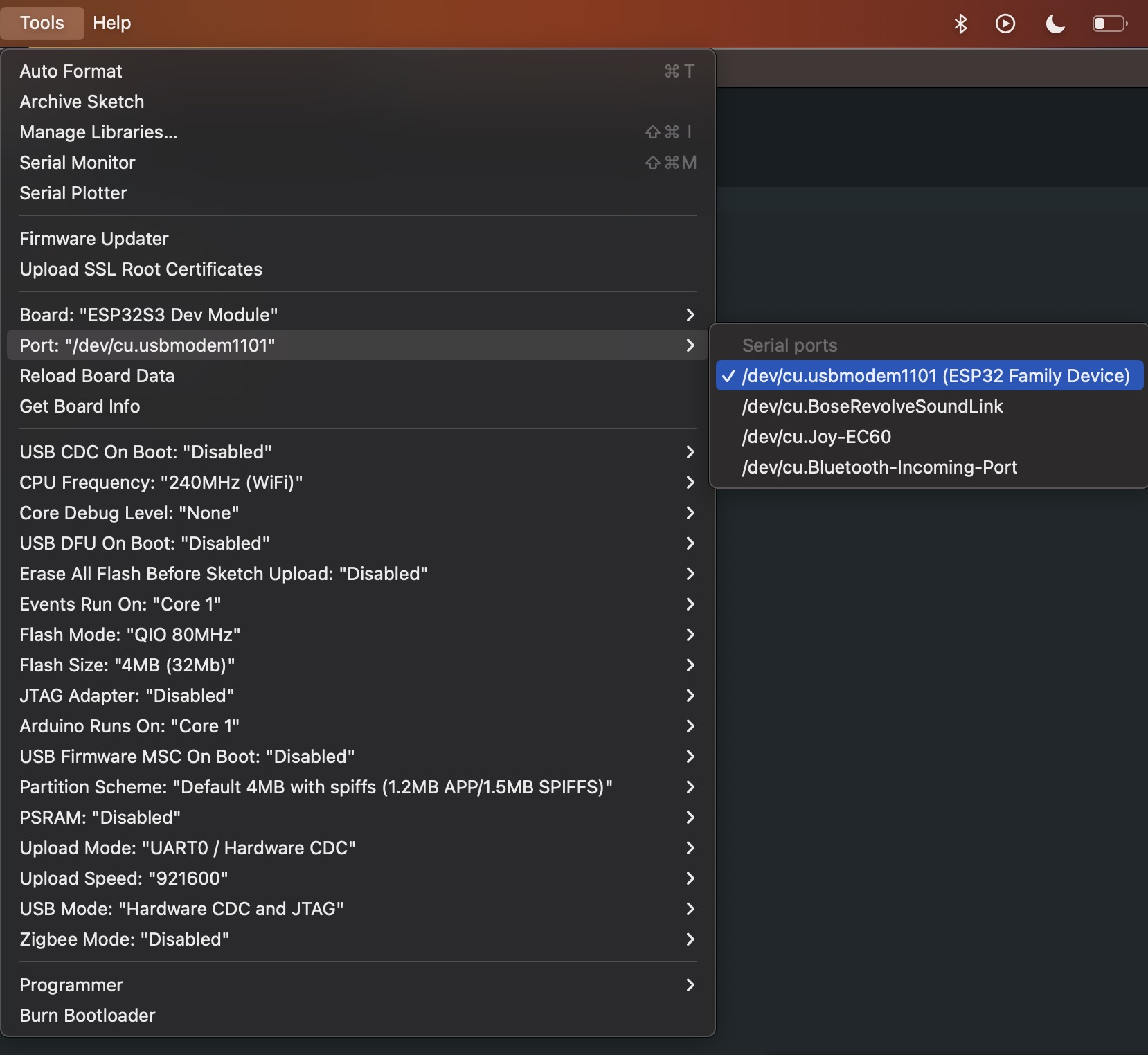The image size is (1148, 1055).
Task: Open PSRAM Disabled option
Action: point(358,818)
